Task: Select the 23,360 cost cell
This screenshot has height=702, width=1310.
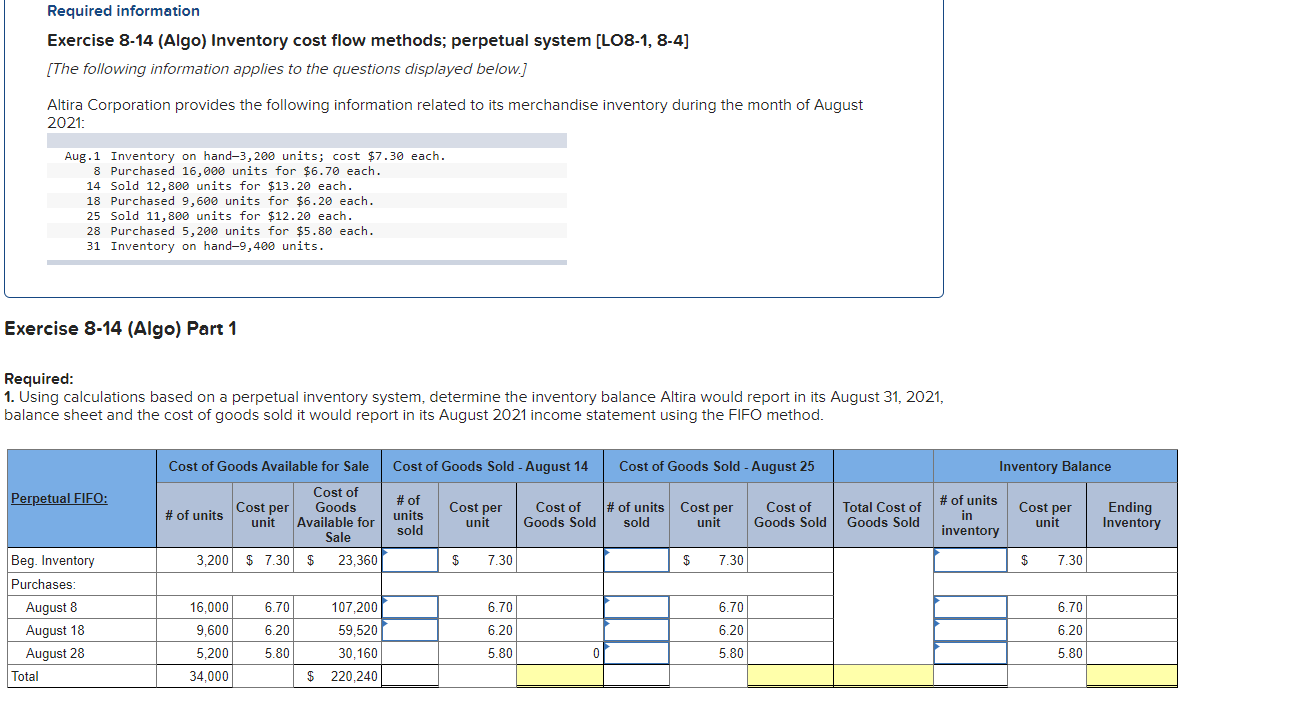Action: coord(338,560)
